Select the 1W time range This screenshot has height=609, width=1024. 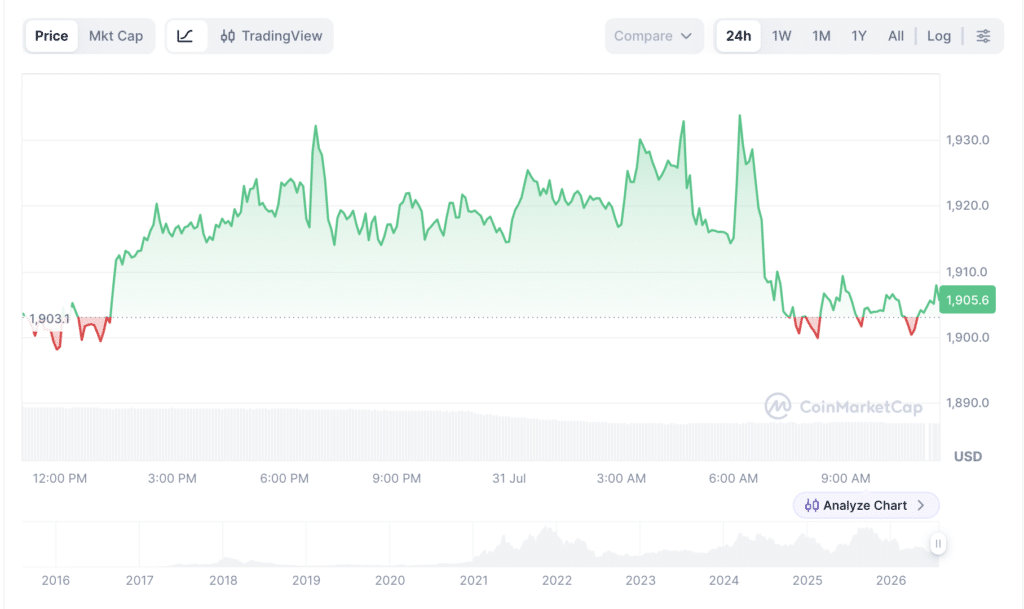(781, 36)
